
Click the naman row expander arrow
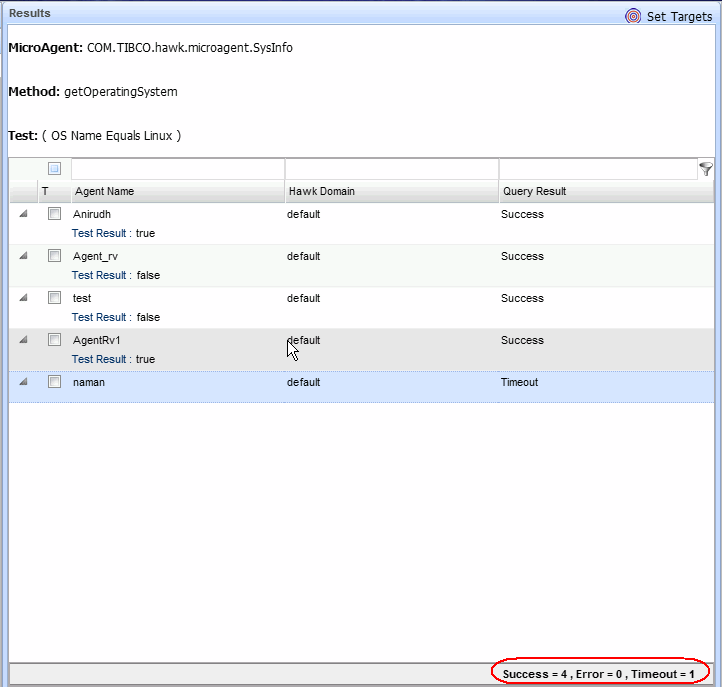23,382
